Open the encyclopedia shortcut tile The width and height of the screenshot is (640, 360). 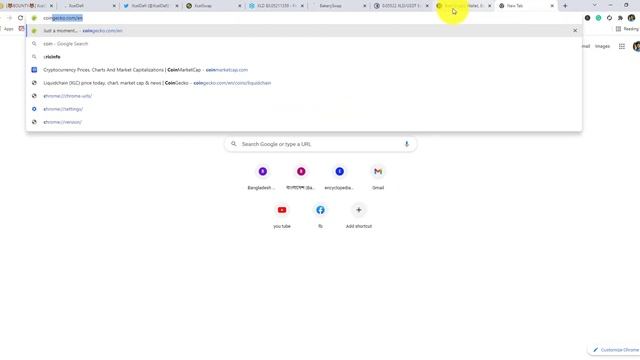point(339,177)
